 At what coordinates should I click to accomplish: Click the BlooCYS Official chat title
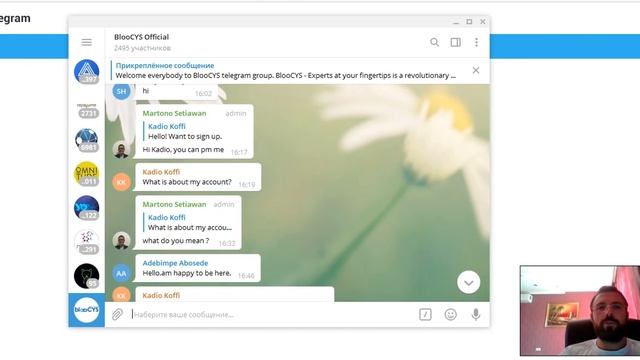pos(141,37)
